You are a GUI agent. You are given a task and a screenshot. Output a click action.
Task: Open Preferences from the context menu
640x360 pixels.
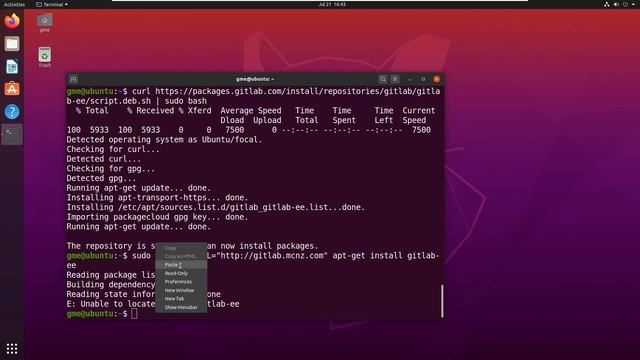[x=181, y=282]
